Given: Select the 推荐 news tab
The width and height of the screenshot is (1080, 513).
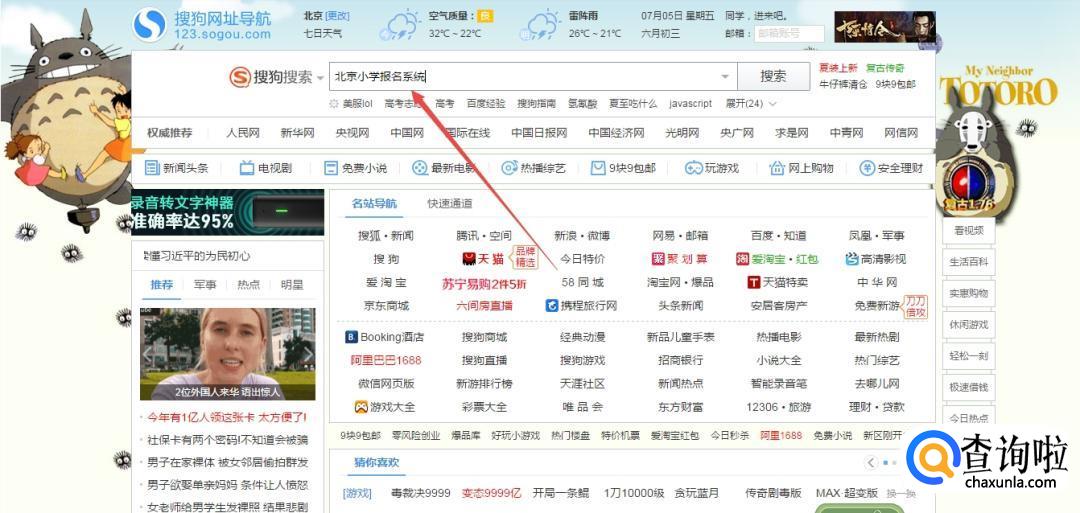Looking at the screenshot, I should point(162,284).
